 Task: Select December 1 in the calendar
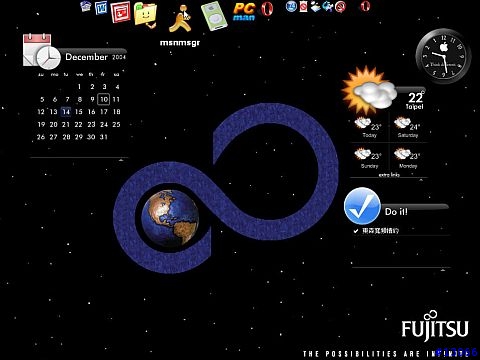pyautogui.click(x=79, y=87)
